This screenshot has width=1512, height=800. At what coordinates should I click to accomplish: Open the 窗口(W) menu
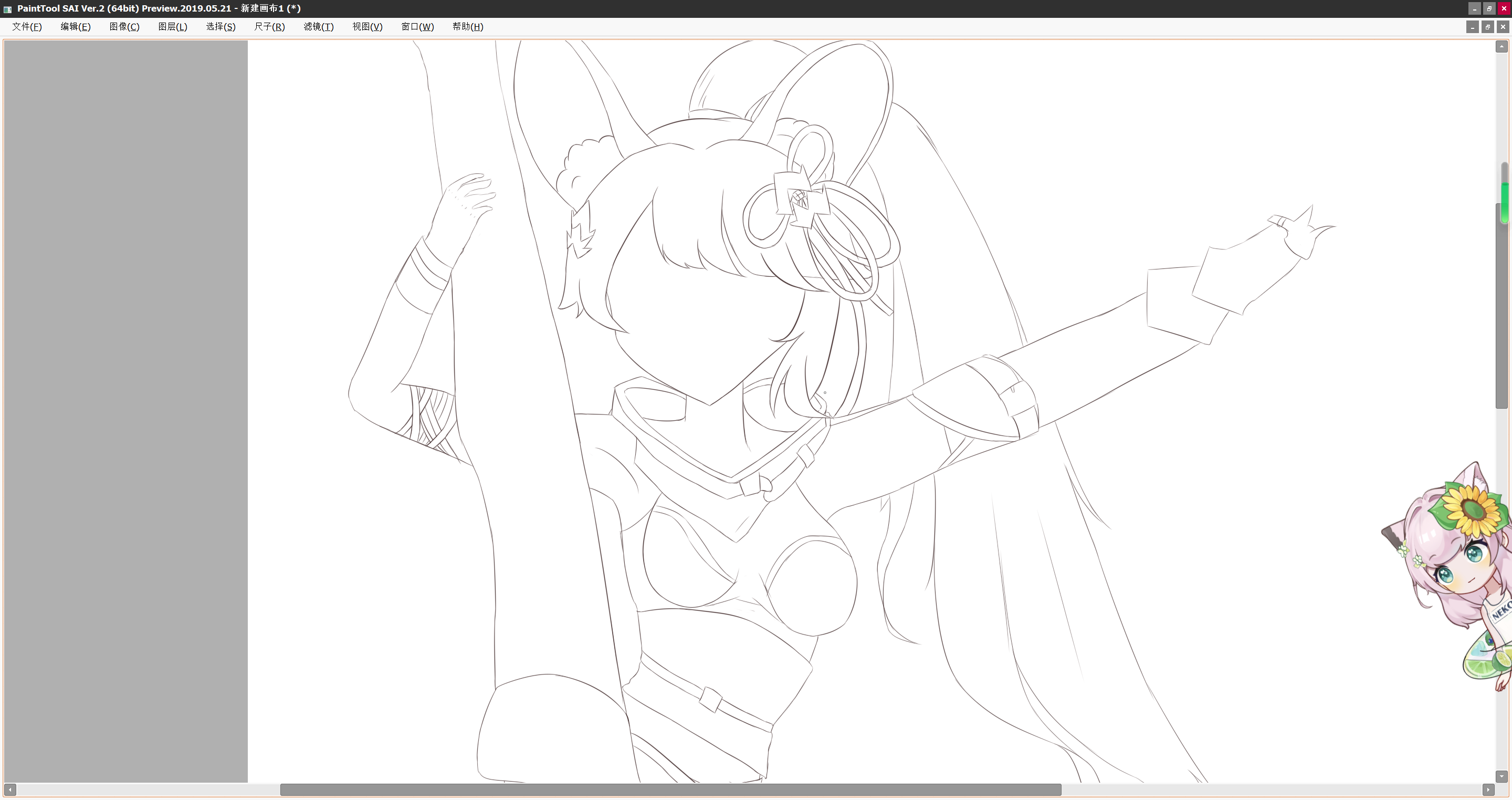tap(417, 26)
